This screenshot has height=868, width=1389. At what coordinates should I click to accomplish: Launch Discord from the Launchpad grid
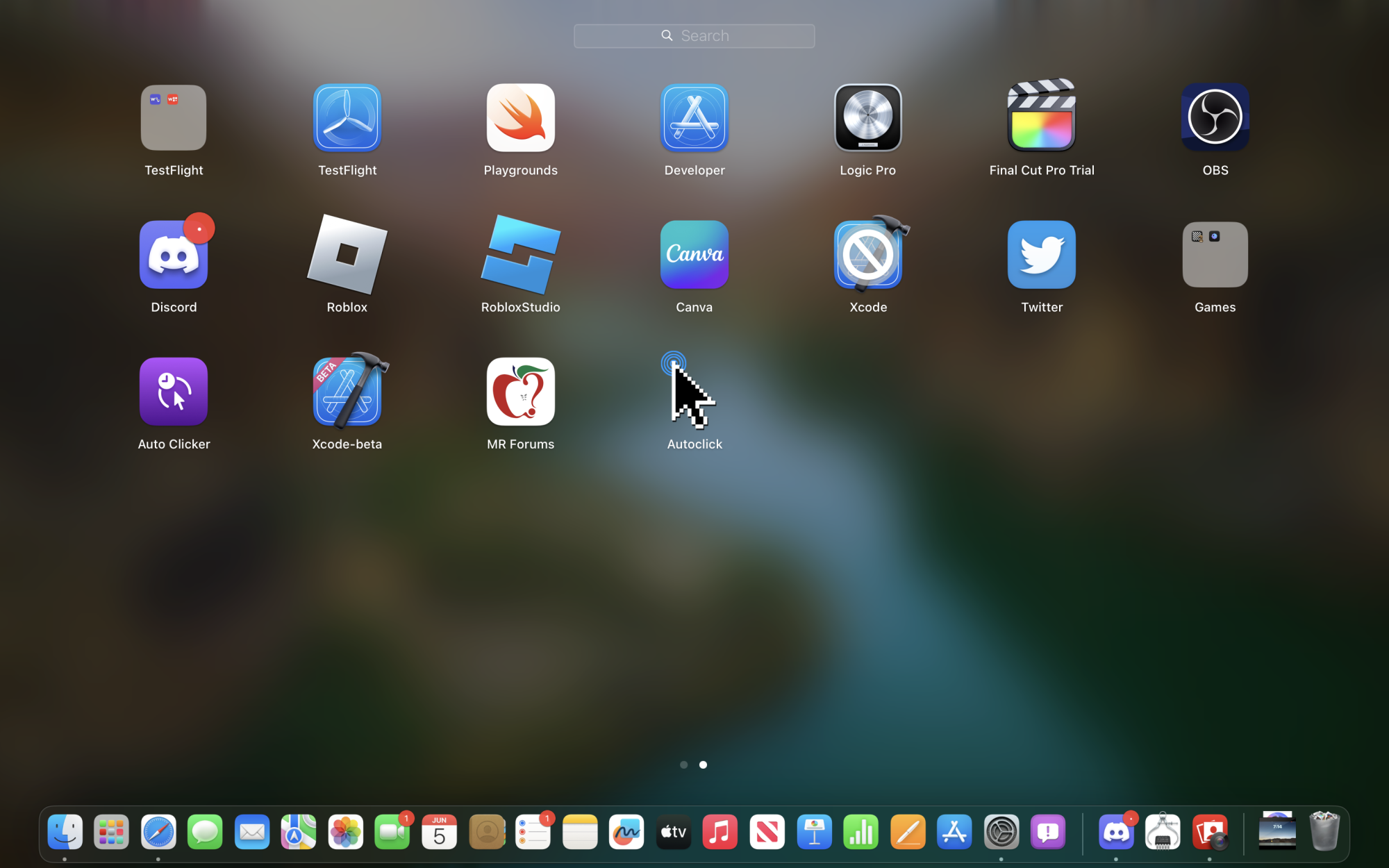[174, 254]
